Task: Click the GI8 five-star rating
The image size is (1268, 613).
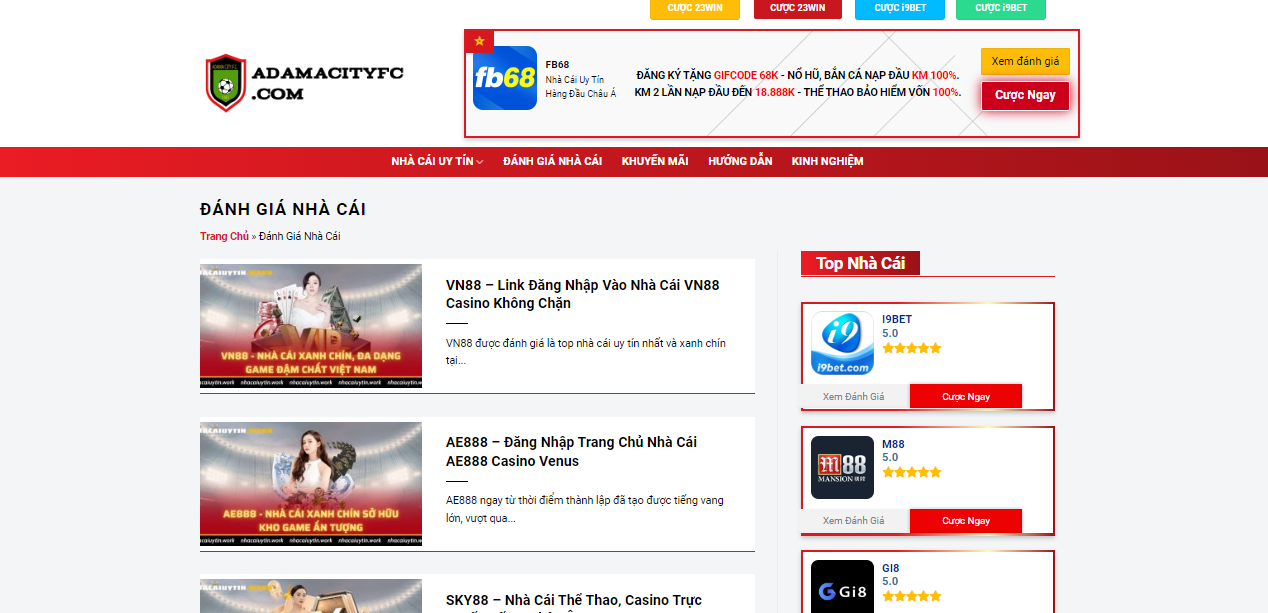Action: coord(912,596)
